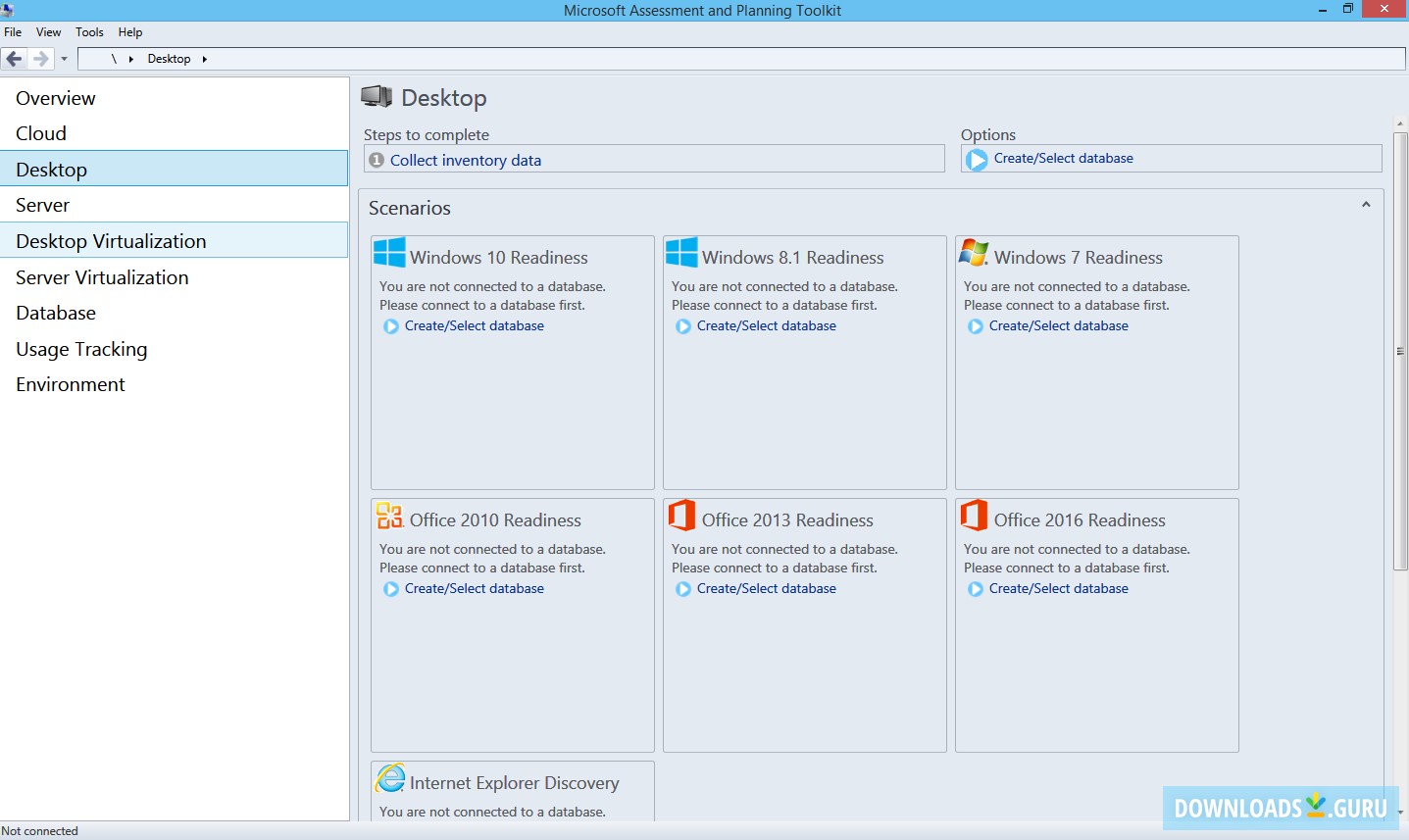Click arrow icon in Office 2010 Readiness card

click(391, 589)
